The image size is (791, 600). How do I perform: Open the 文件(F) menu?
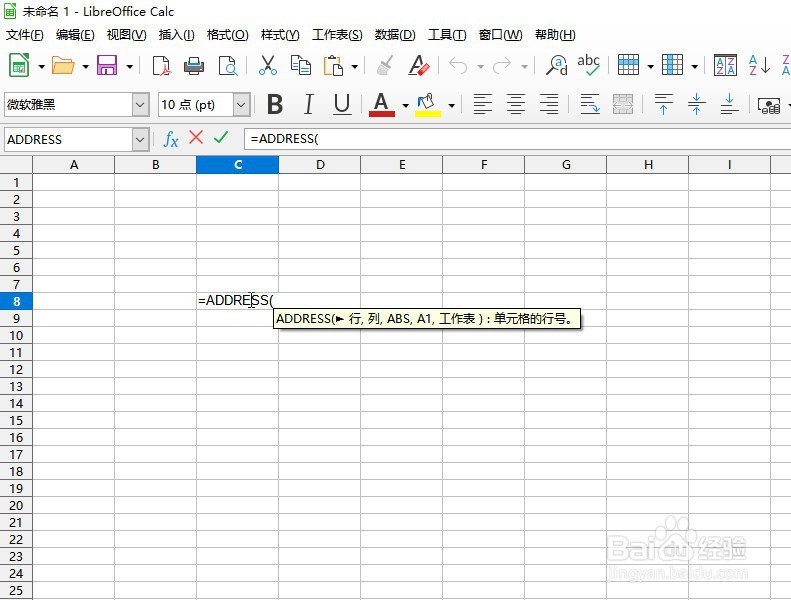click(x=25, y=35)
